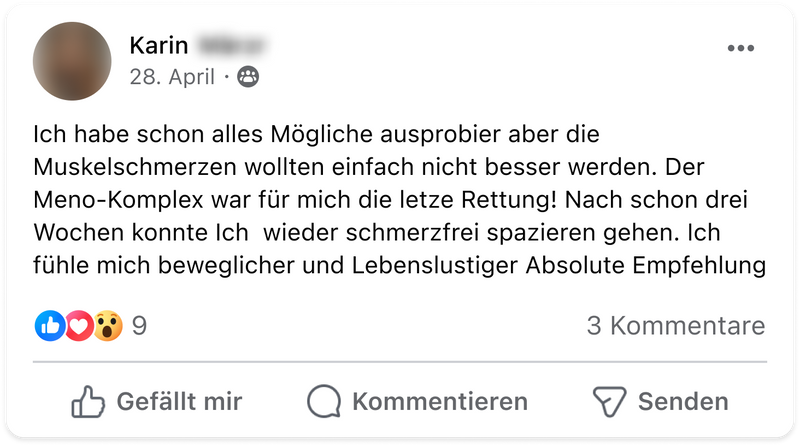Click the audience group icon next to date
Viewport: 800px width, 446px height.
click(x=247, y=77)
